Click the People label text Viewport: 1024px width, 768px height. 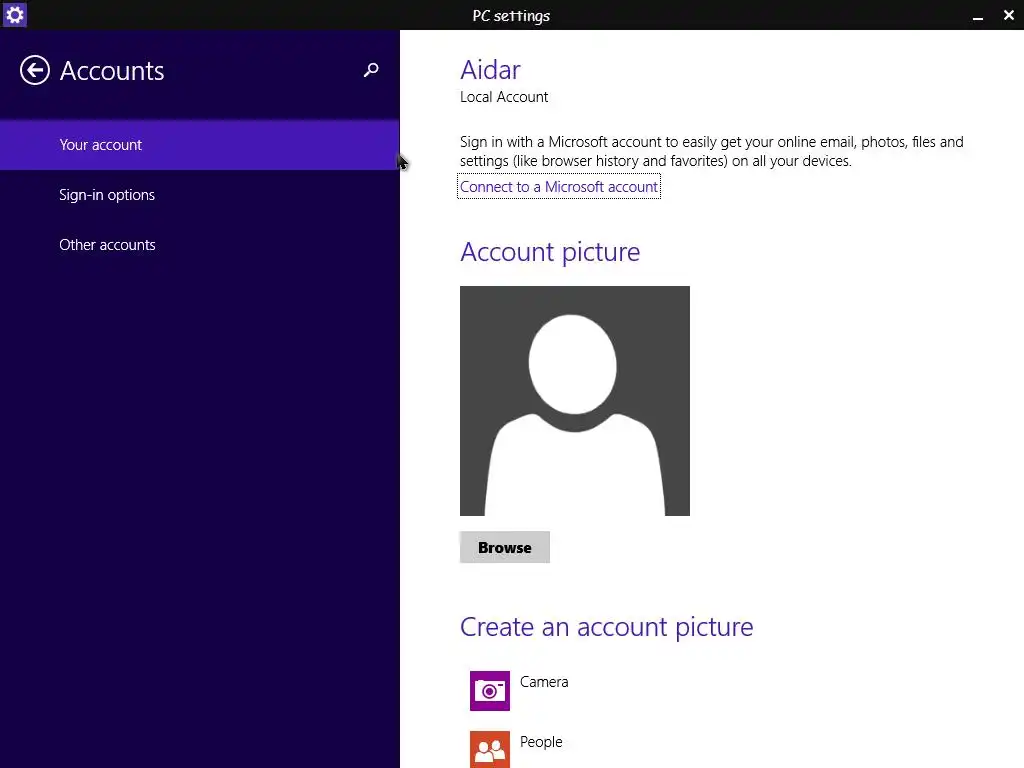pos(541,742)
